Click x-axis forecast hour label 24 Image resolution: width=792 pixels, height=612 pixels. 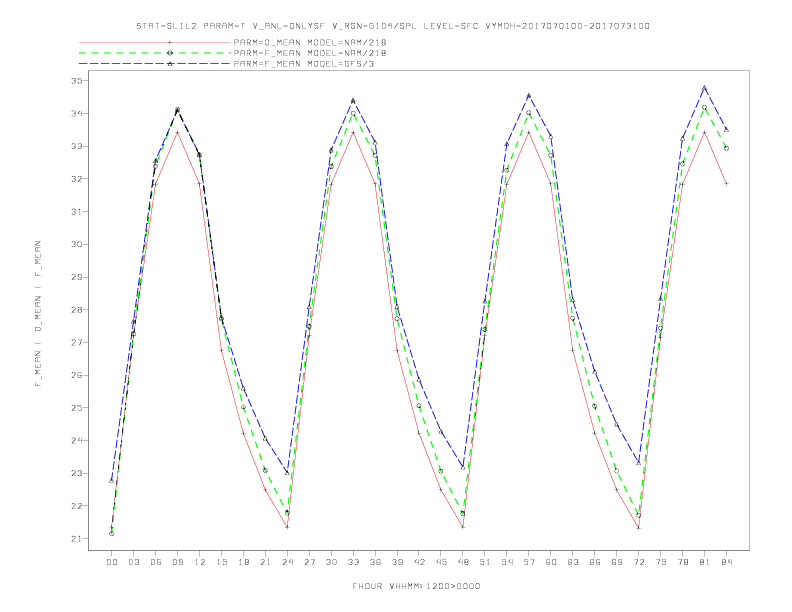click(x=287, y=562)
